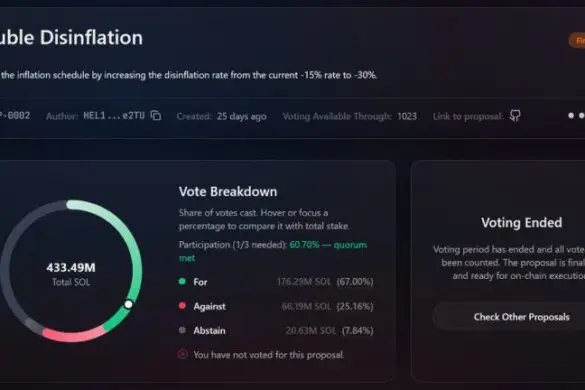Click the green For legend dot
Viewport: 585px width, 390px height.
(182, 281)
